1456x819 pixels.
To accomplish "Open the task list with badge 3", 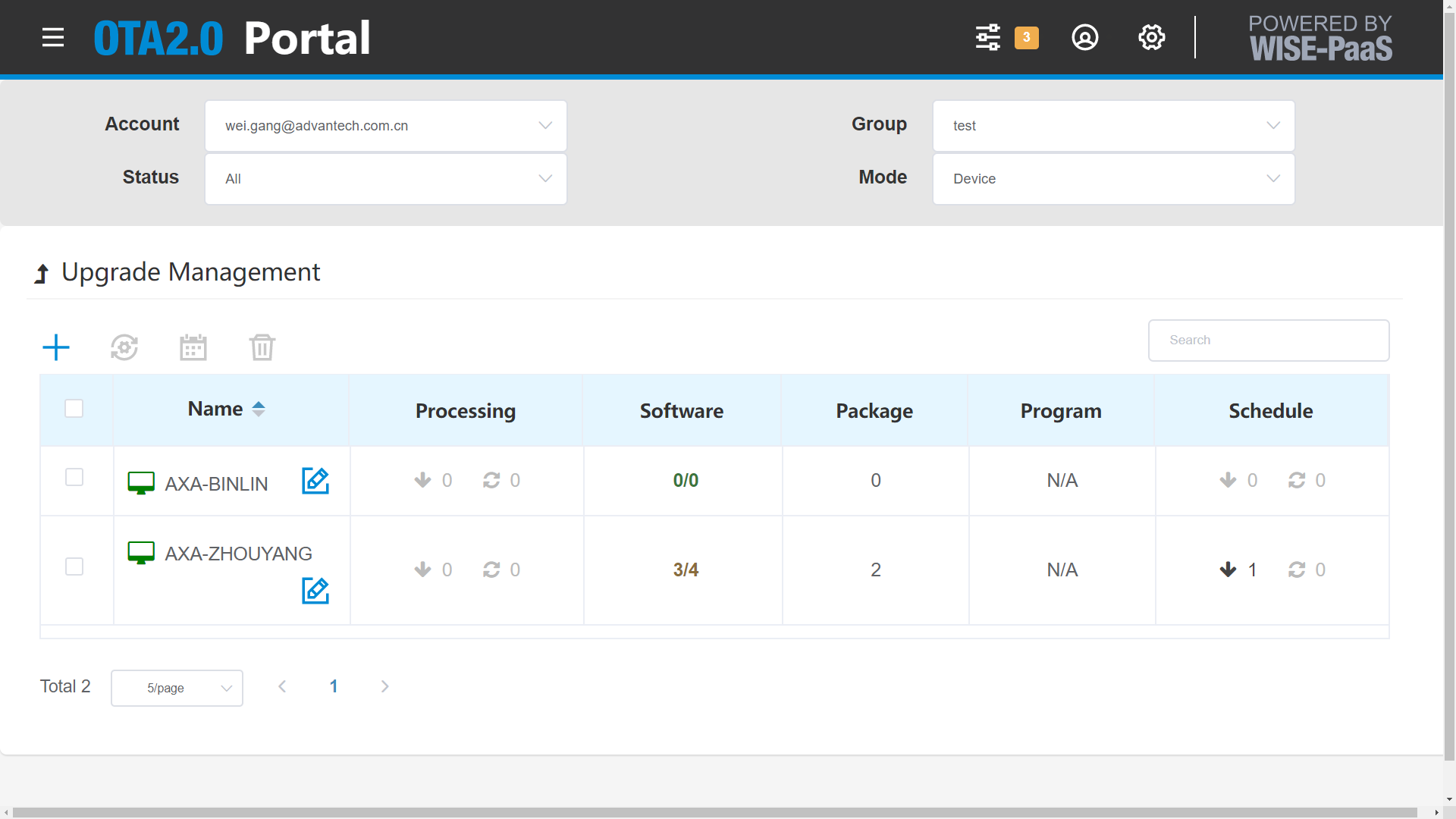I will tap(988, 37).
